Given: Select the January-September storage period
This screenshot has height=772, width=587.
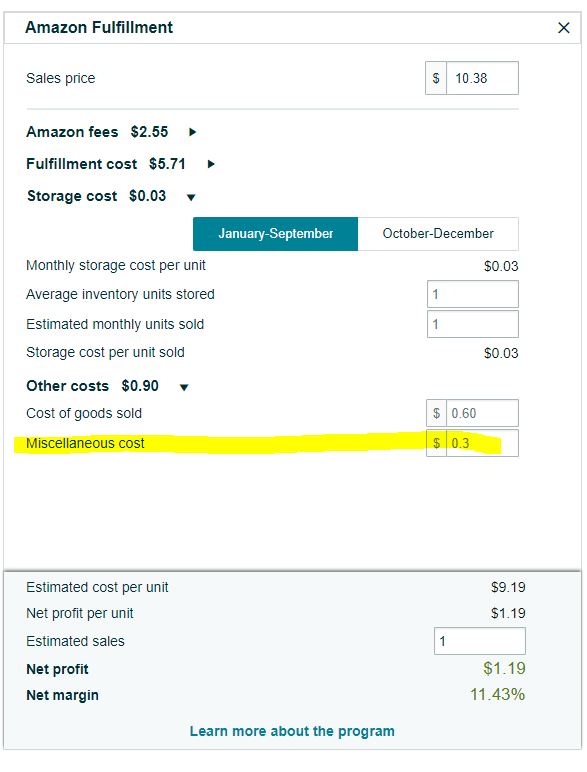Looking at the screenshot, I should [275, 234].
